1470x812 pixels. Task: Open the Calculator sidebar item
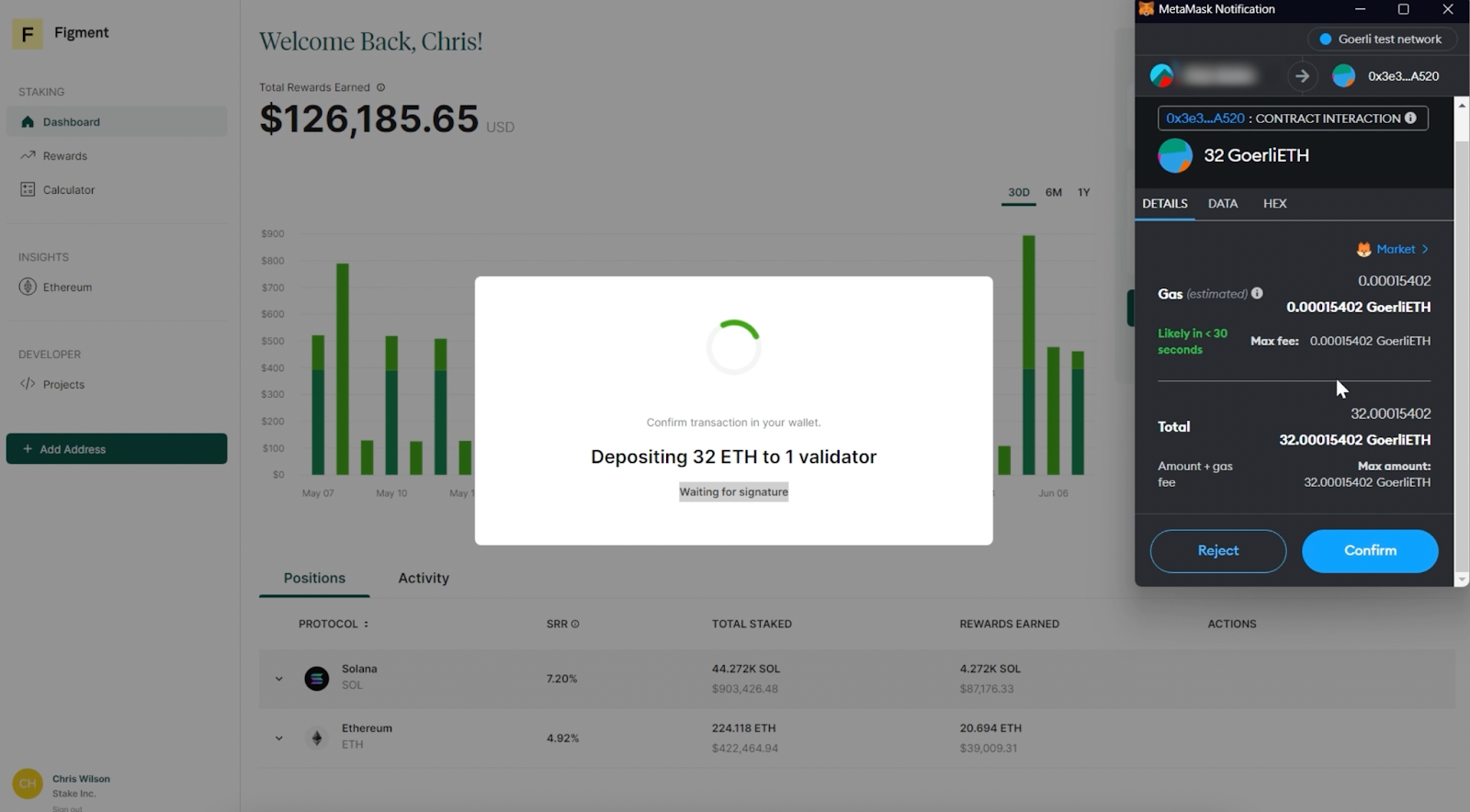(x=117, y=190)
